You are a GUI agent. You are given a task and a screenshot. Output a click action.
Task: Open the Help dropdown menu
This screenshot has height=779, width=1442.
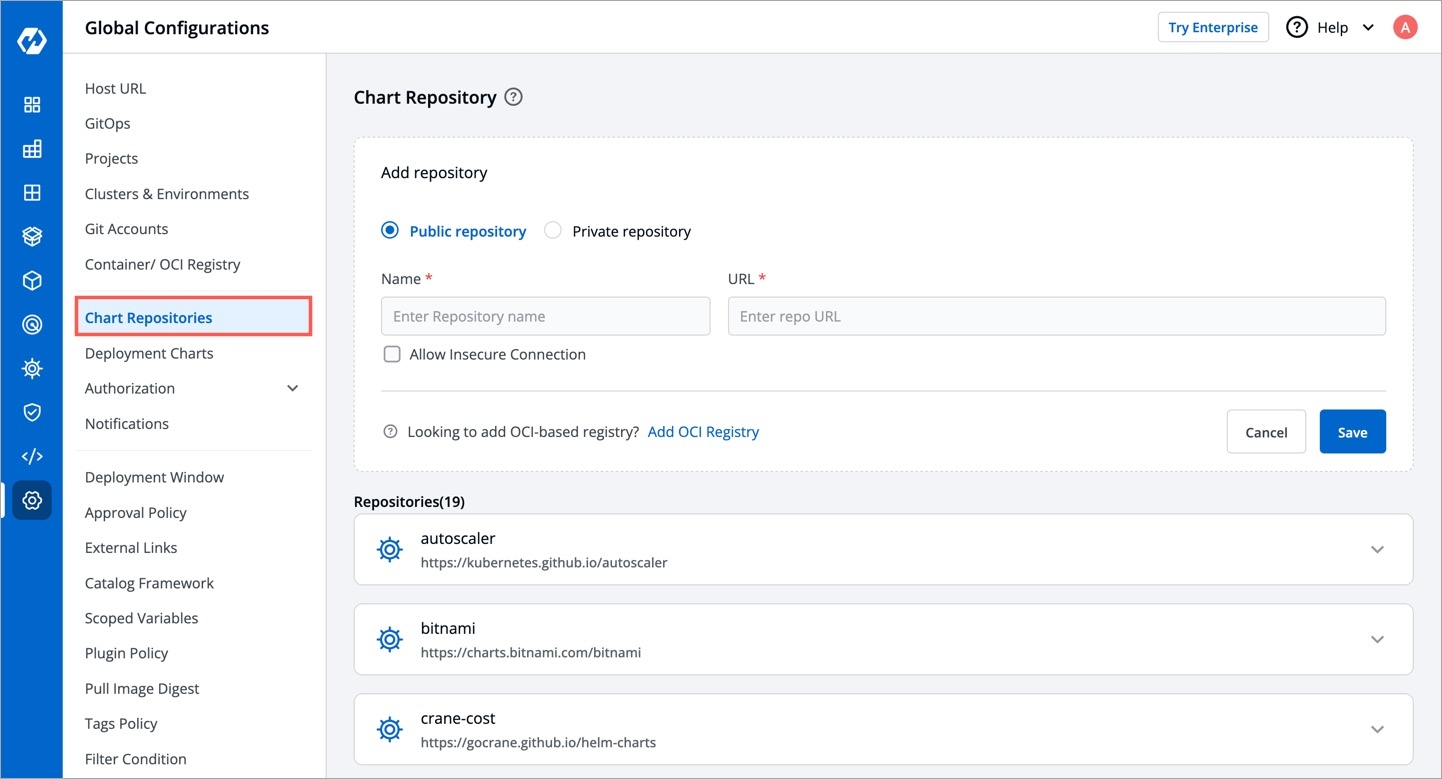tap(1331, 28)
